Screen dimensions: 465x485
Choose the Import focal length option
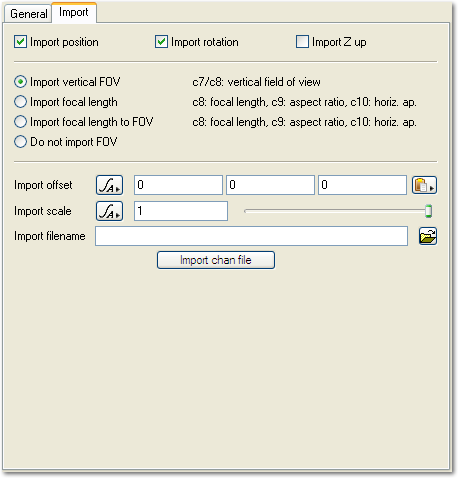(21, 103)
